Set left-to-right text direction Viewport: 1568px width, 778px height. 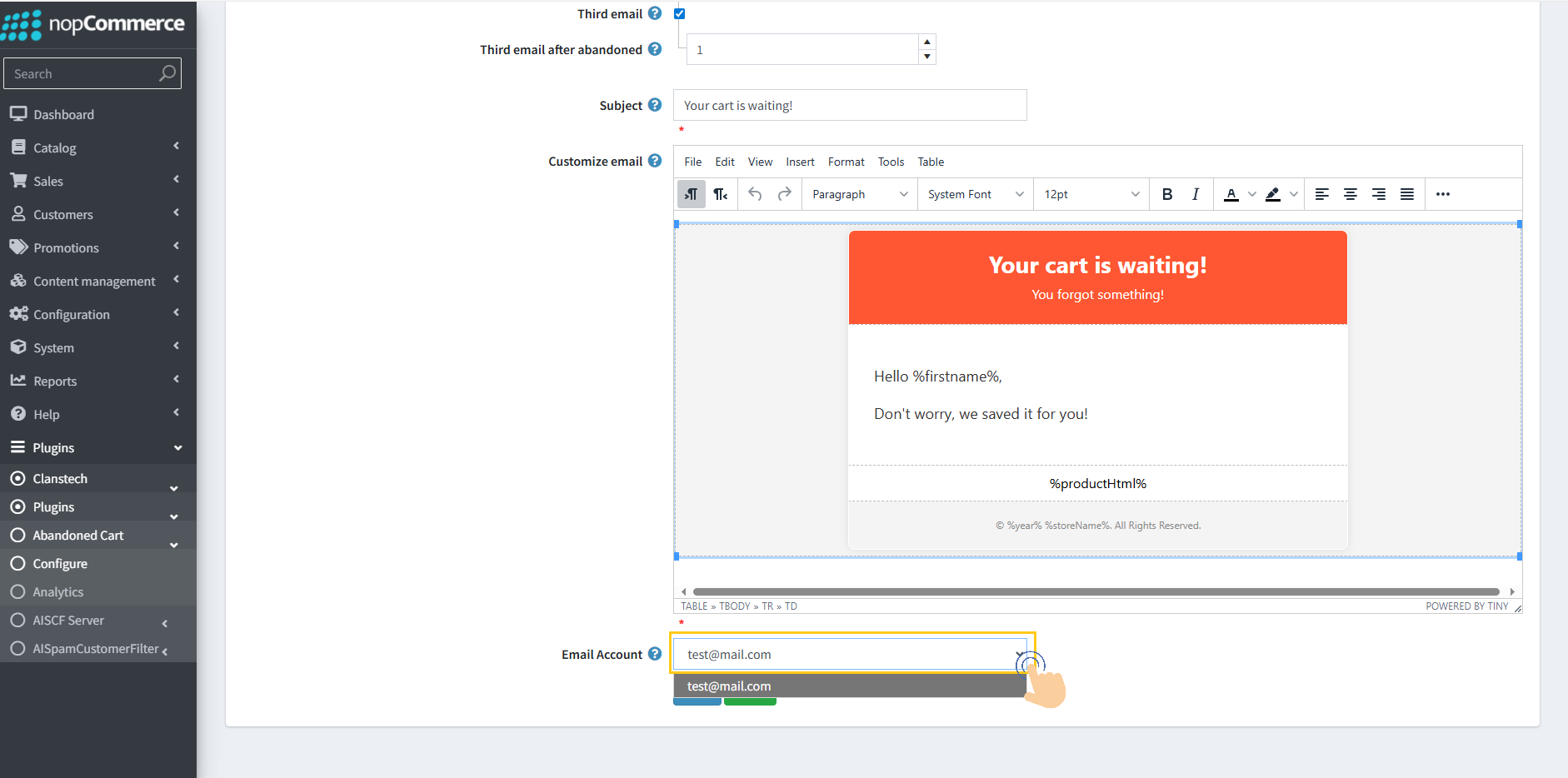tap(691, 194)
